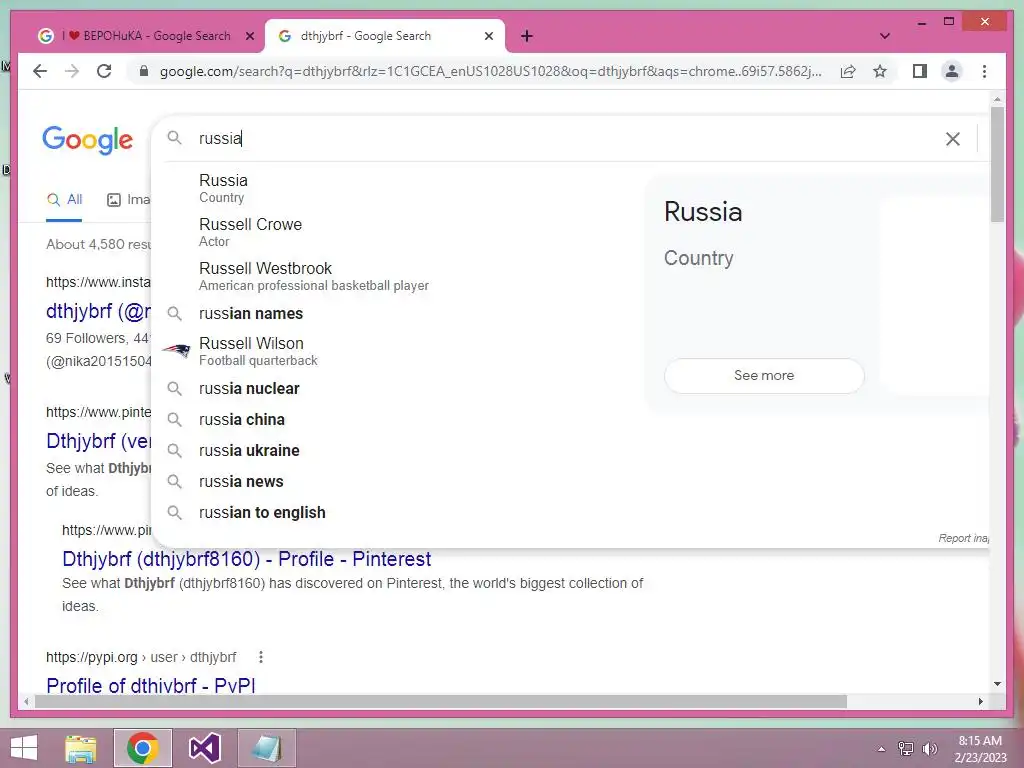
Task: Click See more in the Russia panel
Action: pos(763,376)
